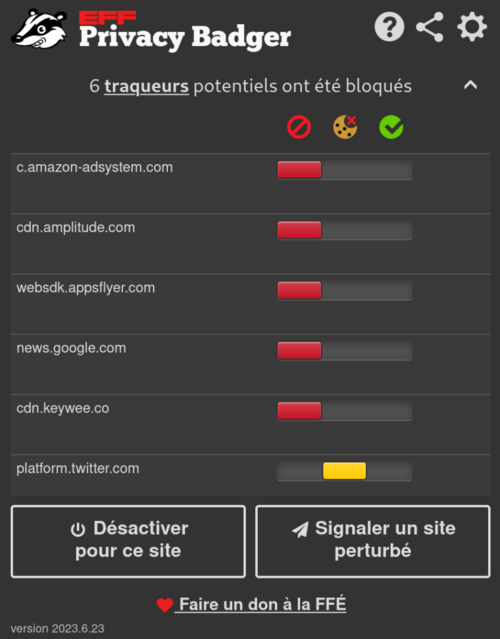Toggle the news.google.com slider
The image size is (500, 639).
coord(344,350)
